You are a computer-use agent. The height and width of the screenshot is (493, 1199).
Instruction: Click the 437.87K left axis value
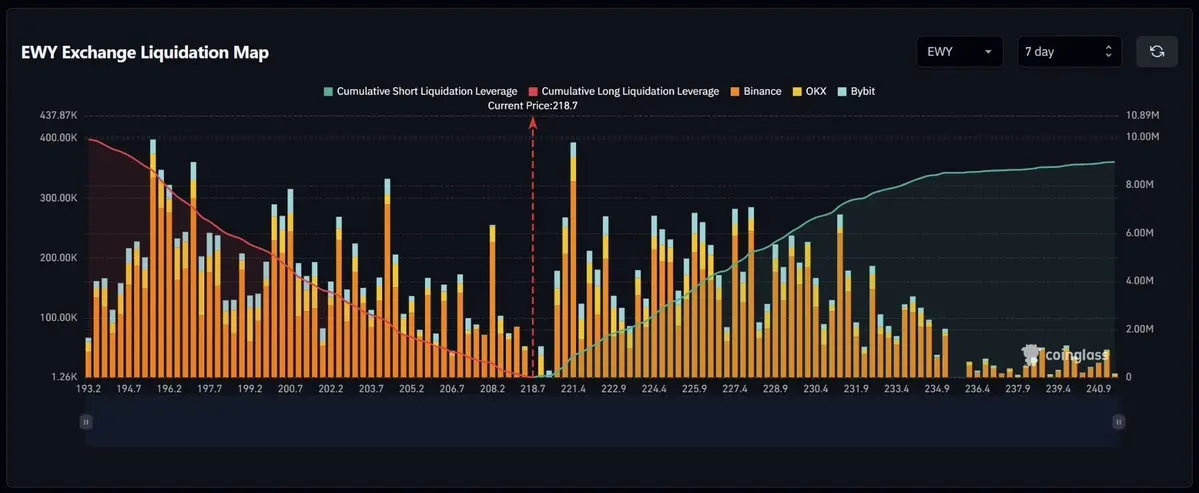(x=59, y=115)
